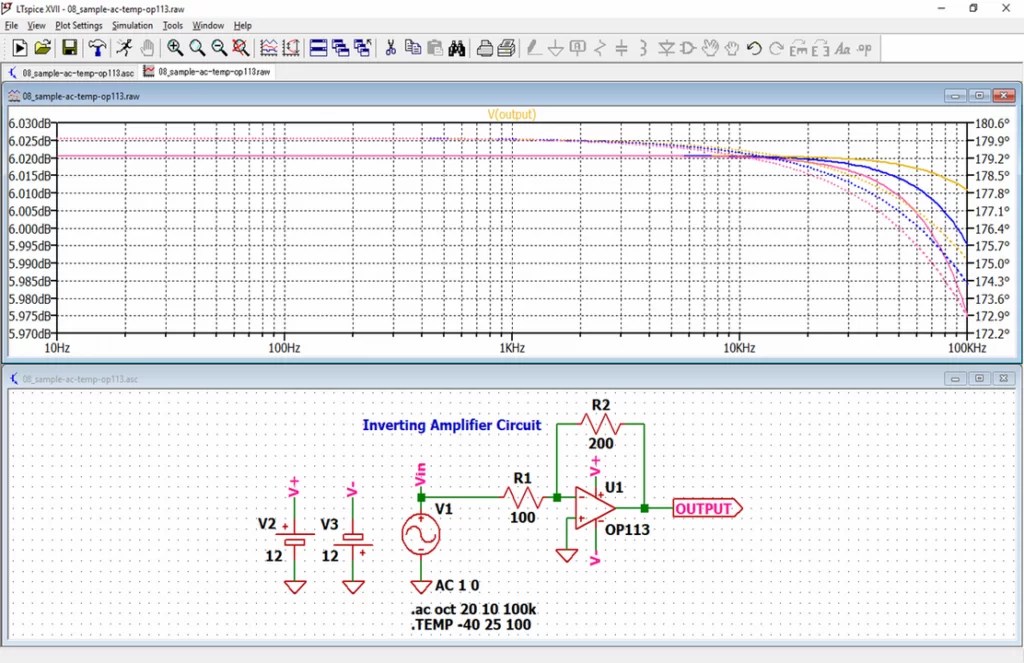Select the Resistor component tool

[x=600, y=48]
